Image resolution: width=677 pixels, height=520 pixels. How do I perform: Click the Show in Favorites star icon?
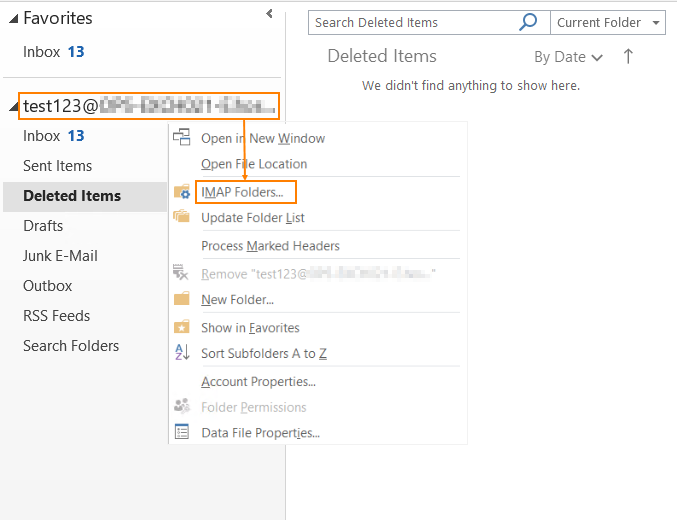click(182, 327)
